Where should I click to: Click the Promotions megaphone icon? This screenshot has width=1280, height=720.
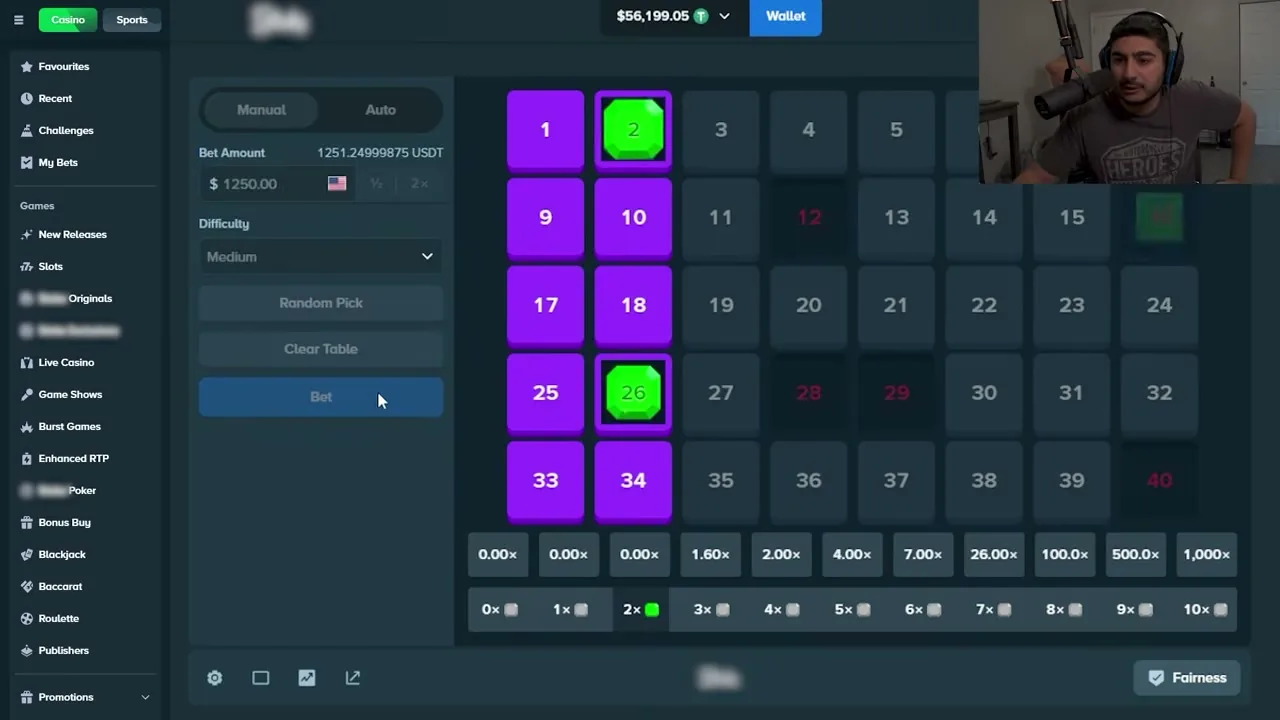pos(27,698)
